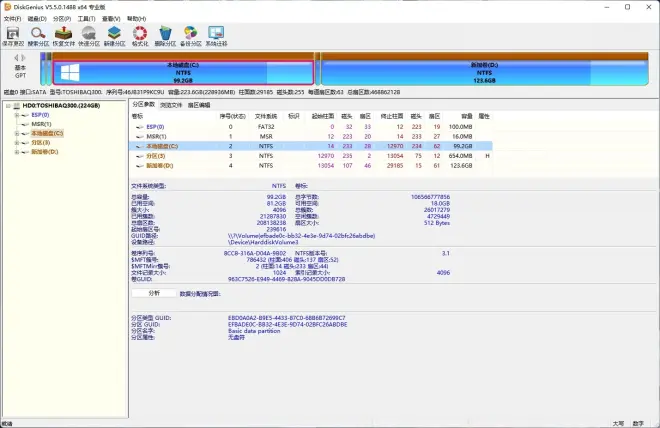The width and height of the screenshot is (660, 428).
Task: Collapse the HD0:TOSHIBAQ300 tree node
Action: tap(8, 106)
